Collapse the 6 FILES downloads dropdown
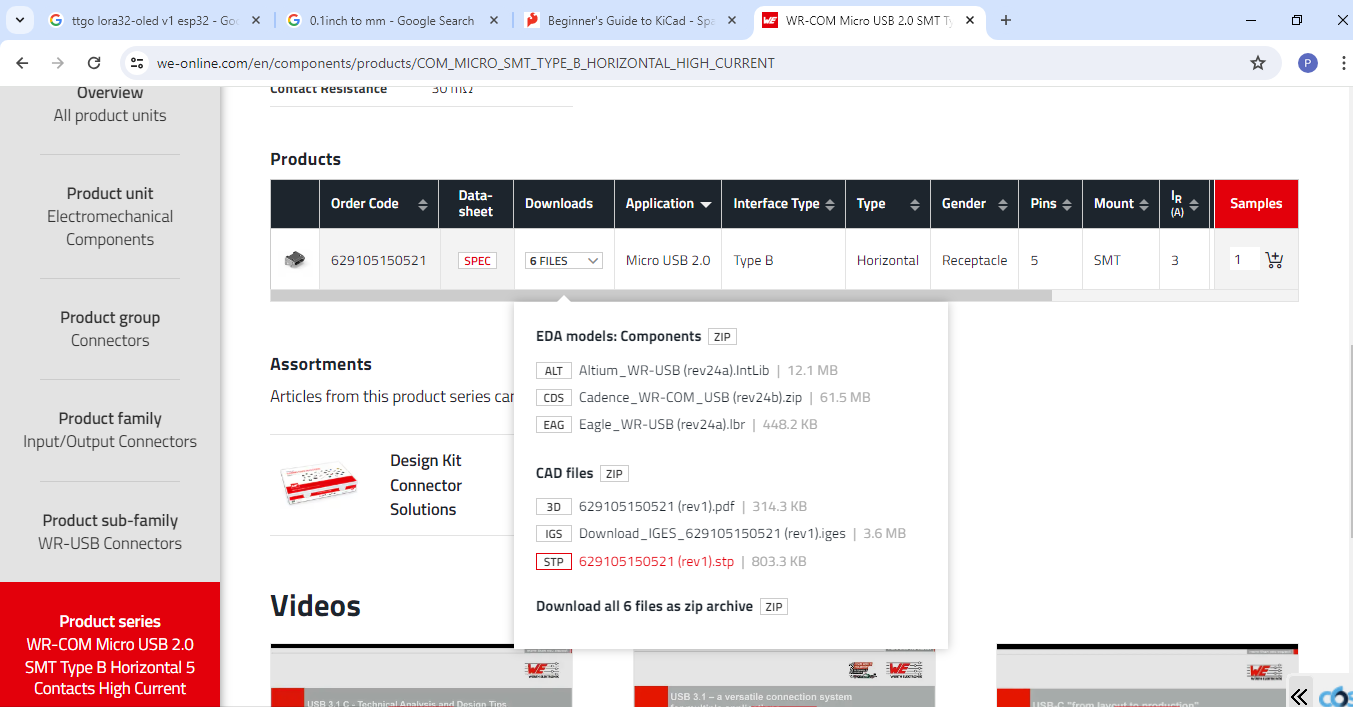Image resolution: width=1353 pixels, height=707 pixels. 564,261
